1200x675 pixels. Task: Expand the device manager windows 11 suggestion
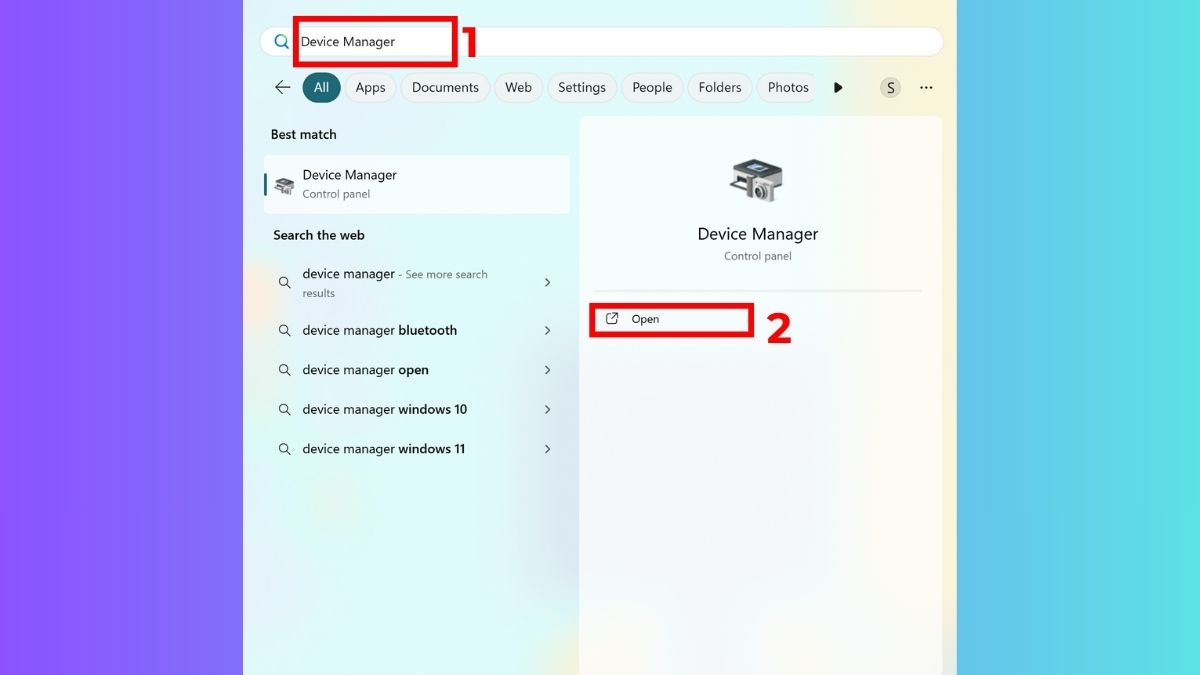pos(547,448)
